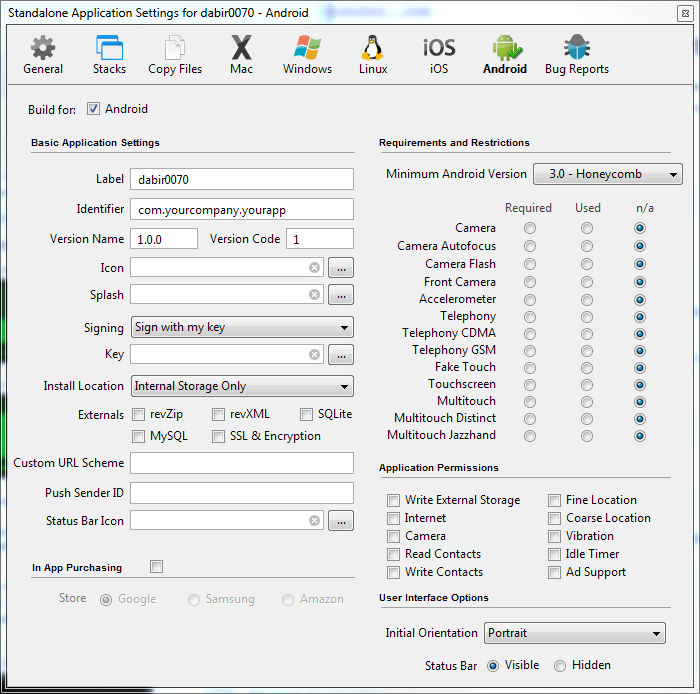Image resolution: width=700 pixels, height=694 pixels.
Task: Select the Mac build settings icon
Action: (x=241, y=56)
